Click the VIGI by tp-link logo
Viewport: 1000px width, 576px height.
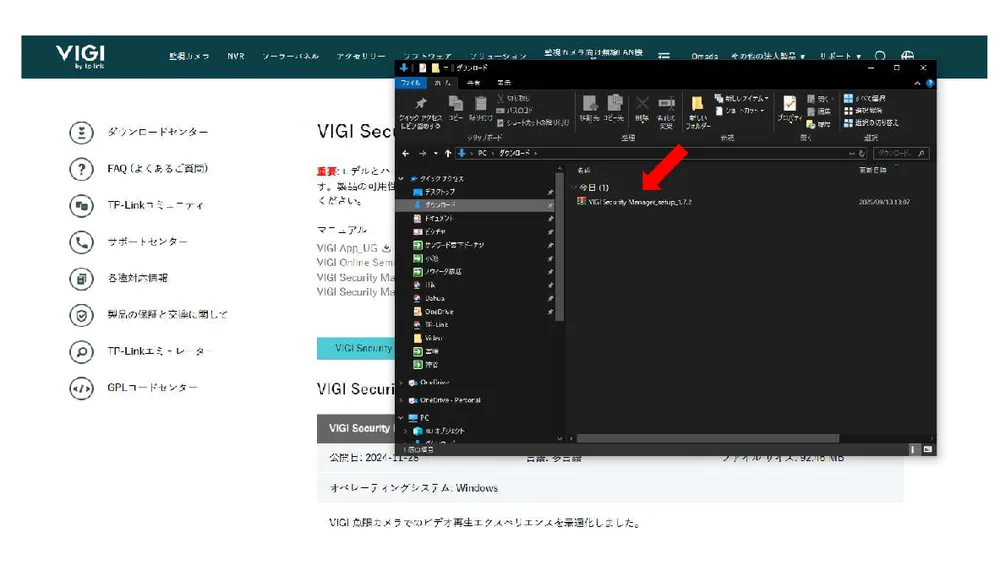[80, 56]
